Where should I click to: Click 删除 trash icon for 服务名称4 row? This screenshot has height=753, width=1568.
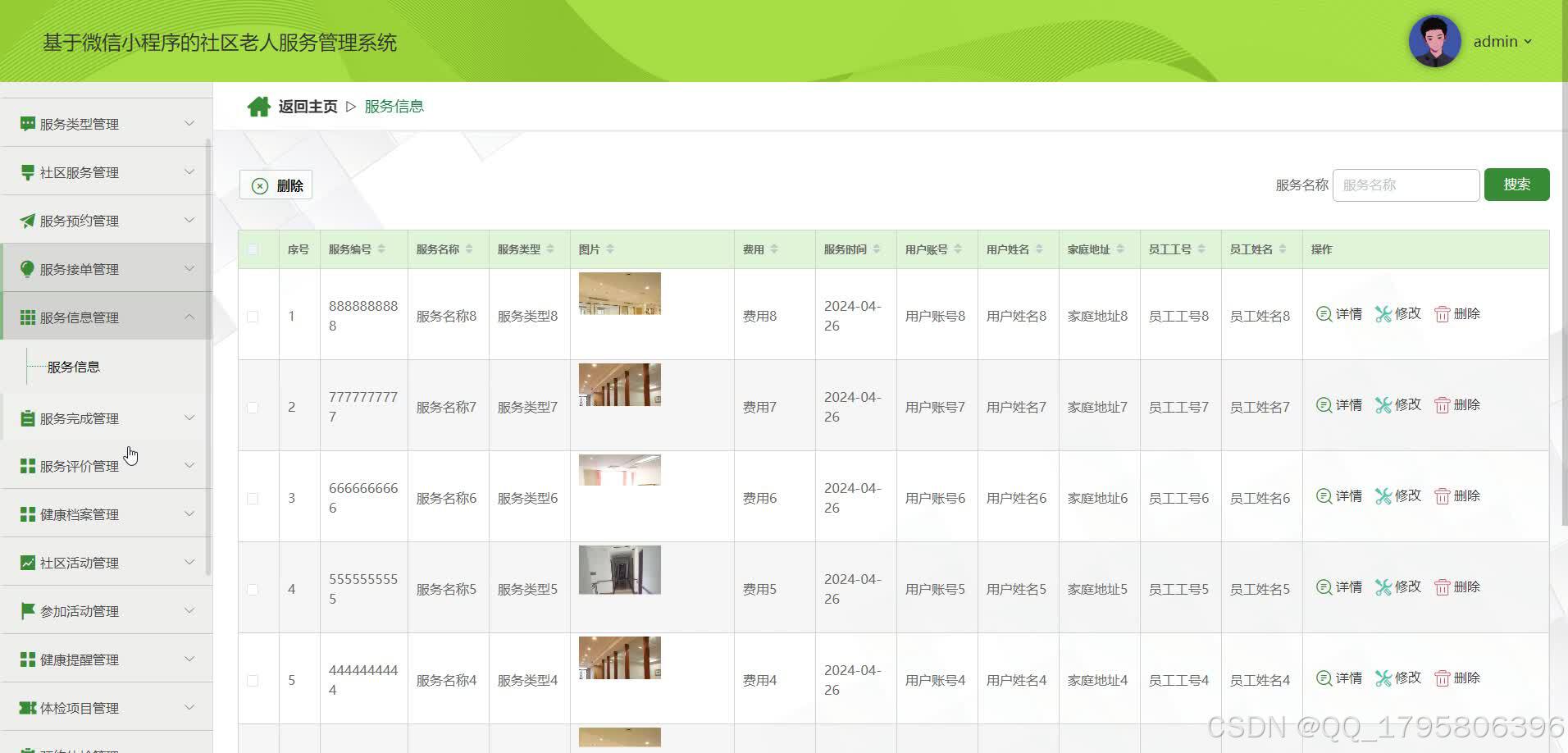click(1442, 678)
